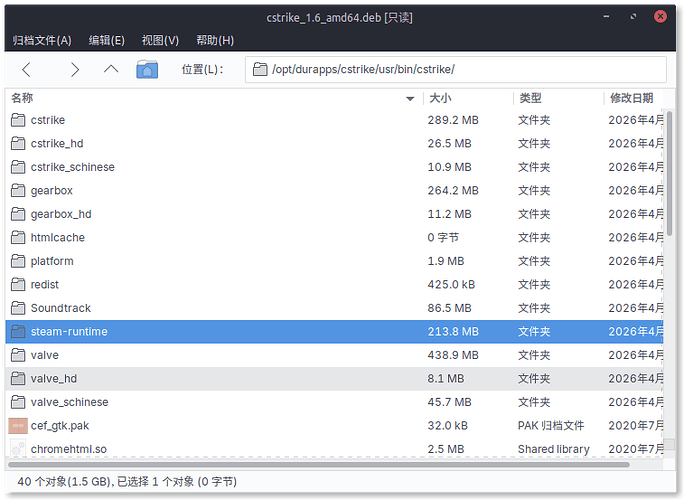This screenshot has width=684, height=500.
Task: Open the 编辑(E) menu
Action: tap(106, 40)
